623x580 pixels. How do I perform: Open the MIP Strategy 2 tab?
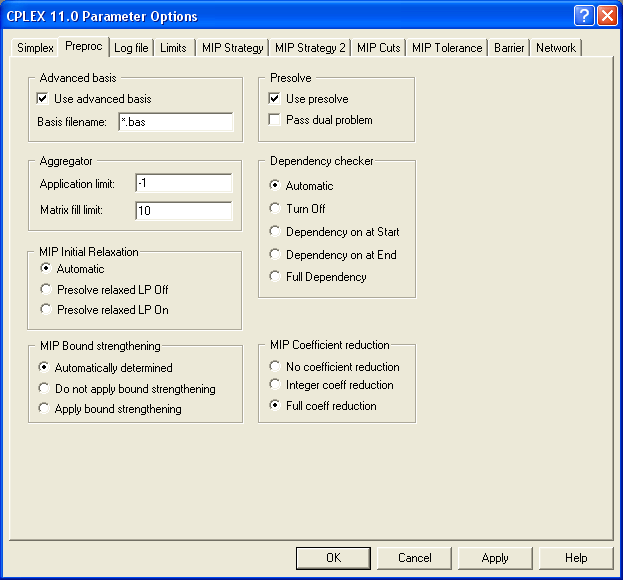[x=310, y=48]
